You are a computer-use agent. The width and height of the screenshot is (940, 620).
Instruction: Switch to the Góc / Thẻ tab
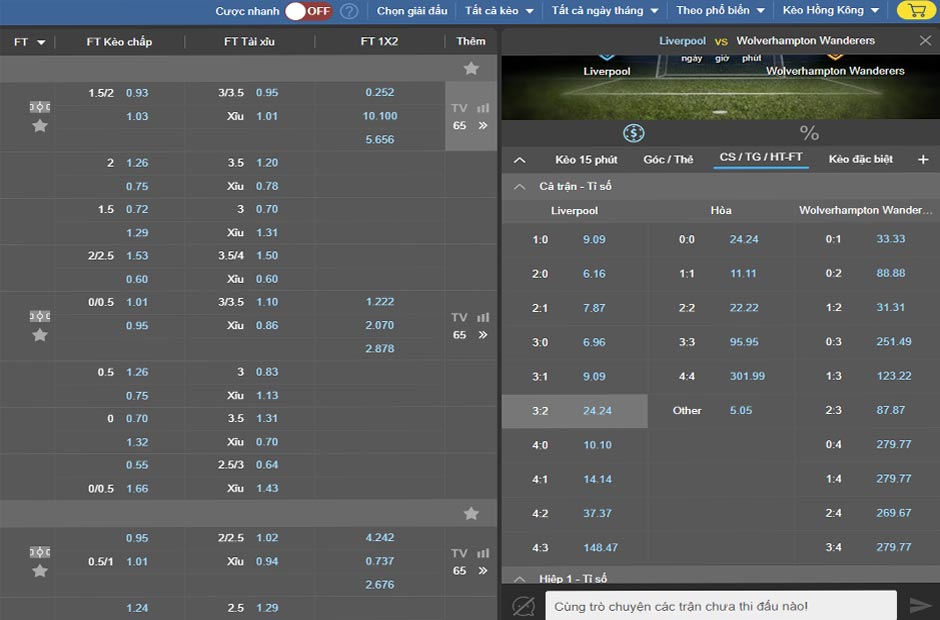point(668,159)
